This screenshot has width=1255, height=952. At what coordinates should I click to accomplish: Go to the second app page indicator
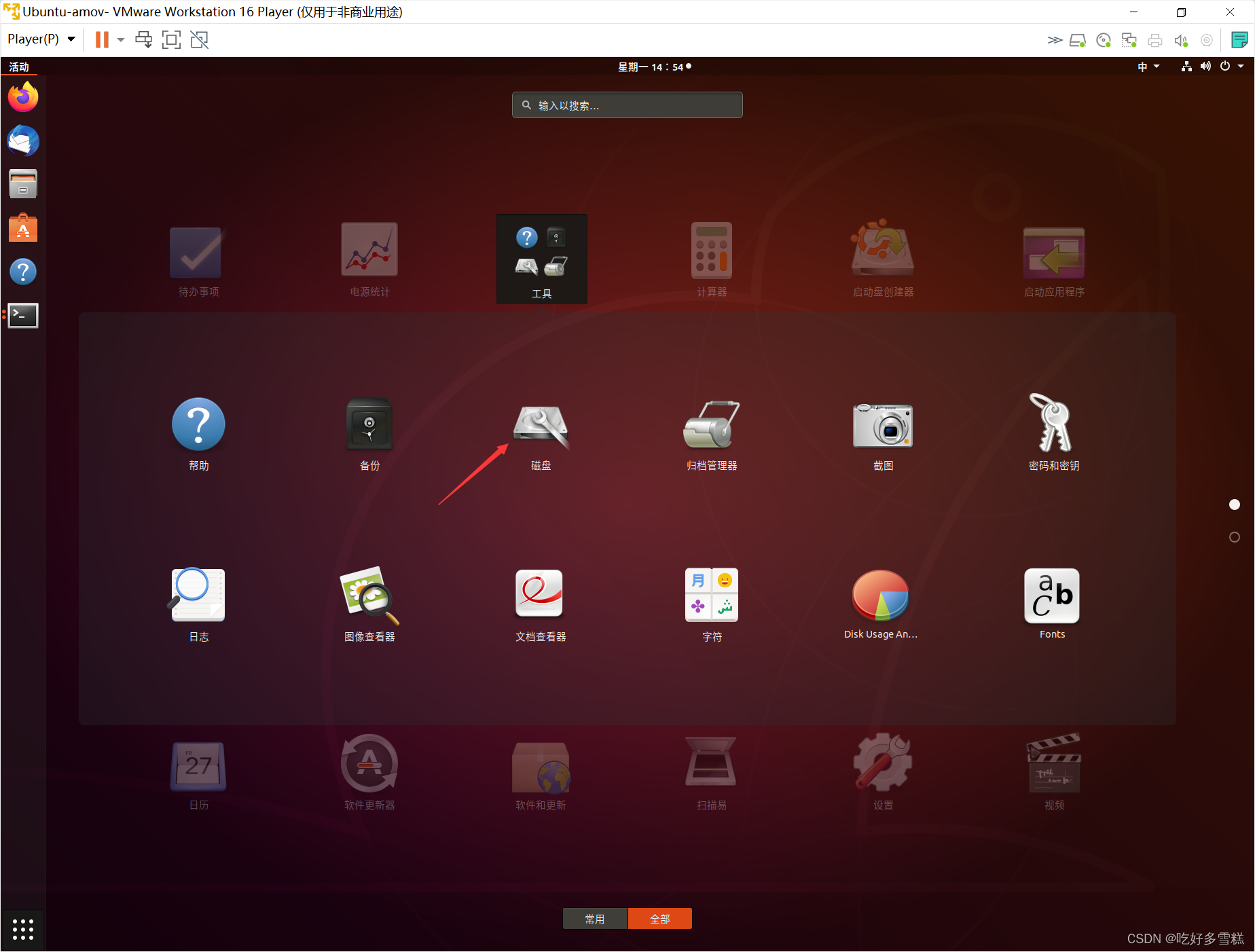tap(1235, 537)
